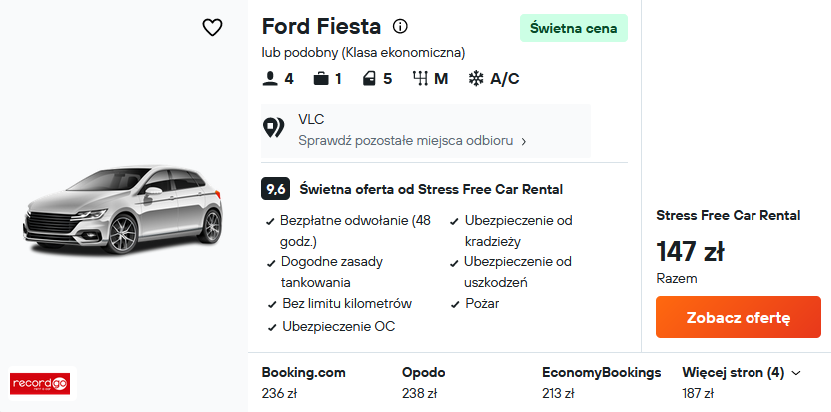Select the EconomyBookings 213 zł offer
831x412 pixels.
click(601, 382)
